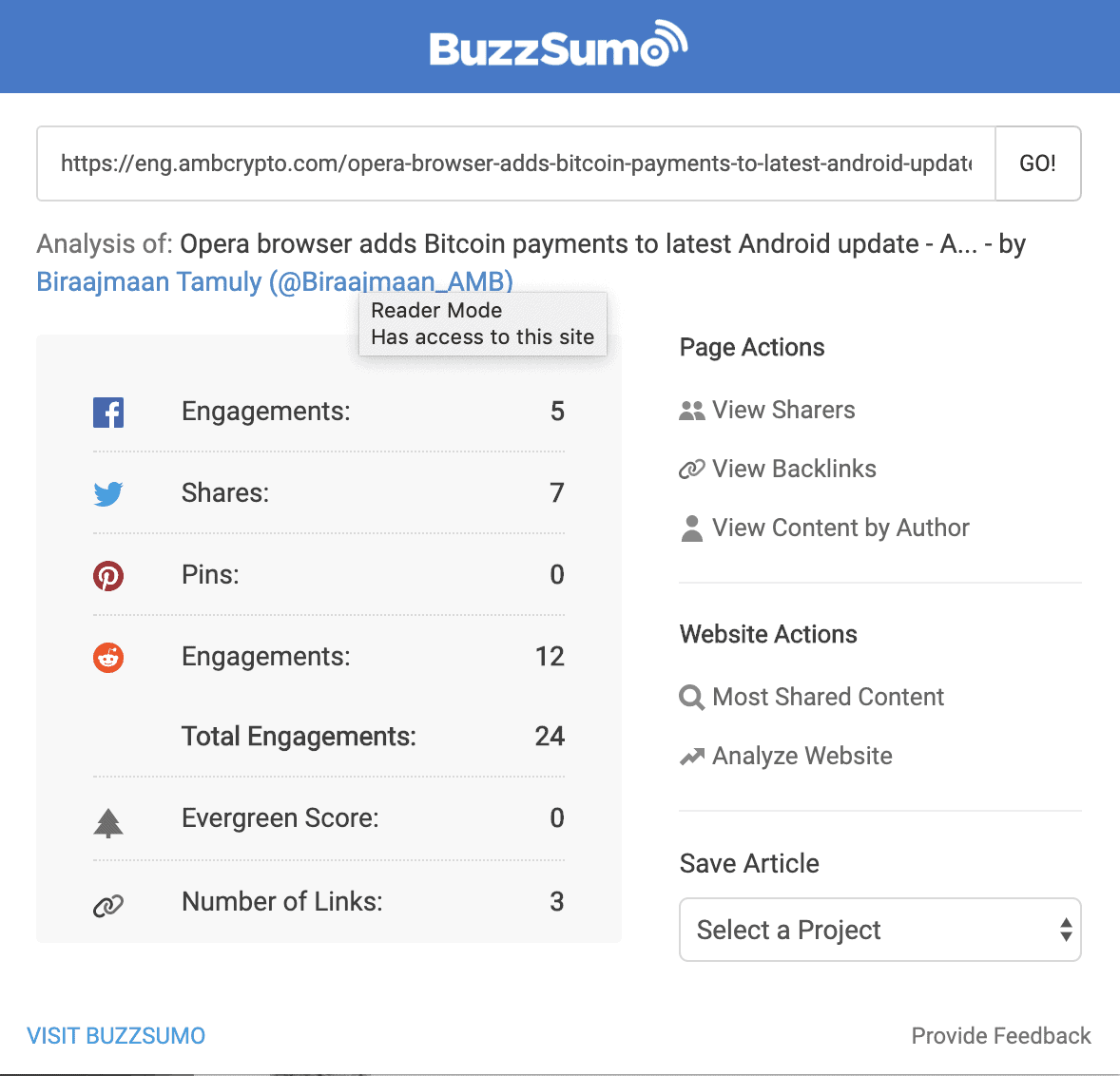
Task: Click the Provide Feedback link
Action: 1000,1036
